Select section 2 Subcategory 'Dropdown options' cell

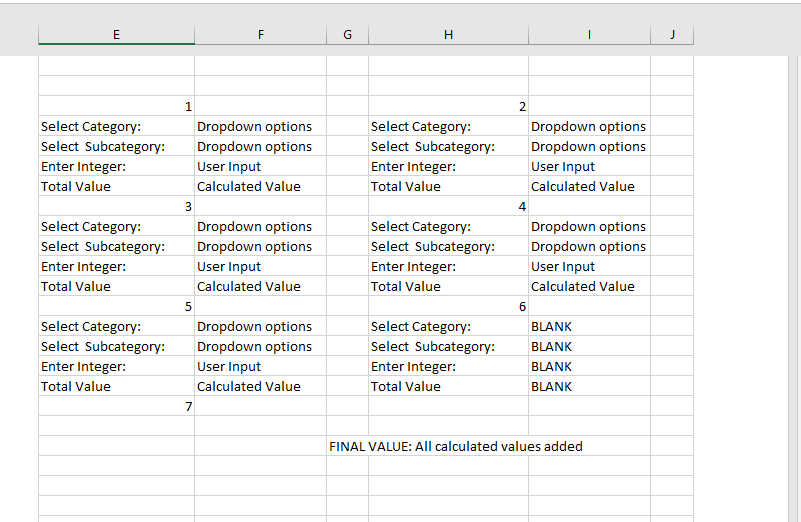click(590, 146)
